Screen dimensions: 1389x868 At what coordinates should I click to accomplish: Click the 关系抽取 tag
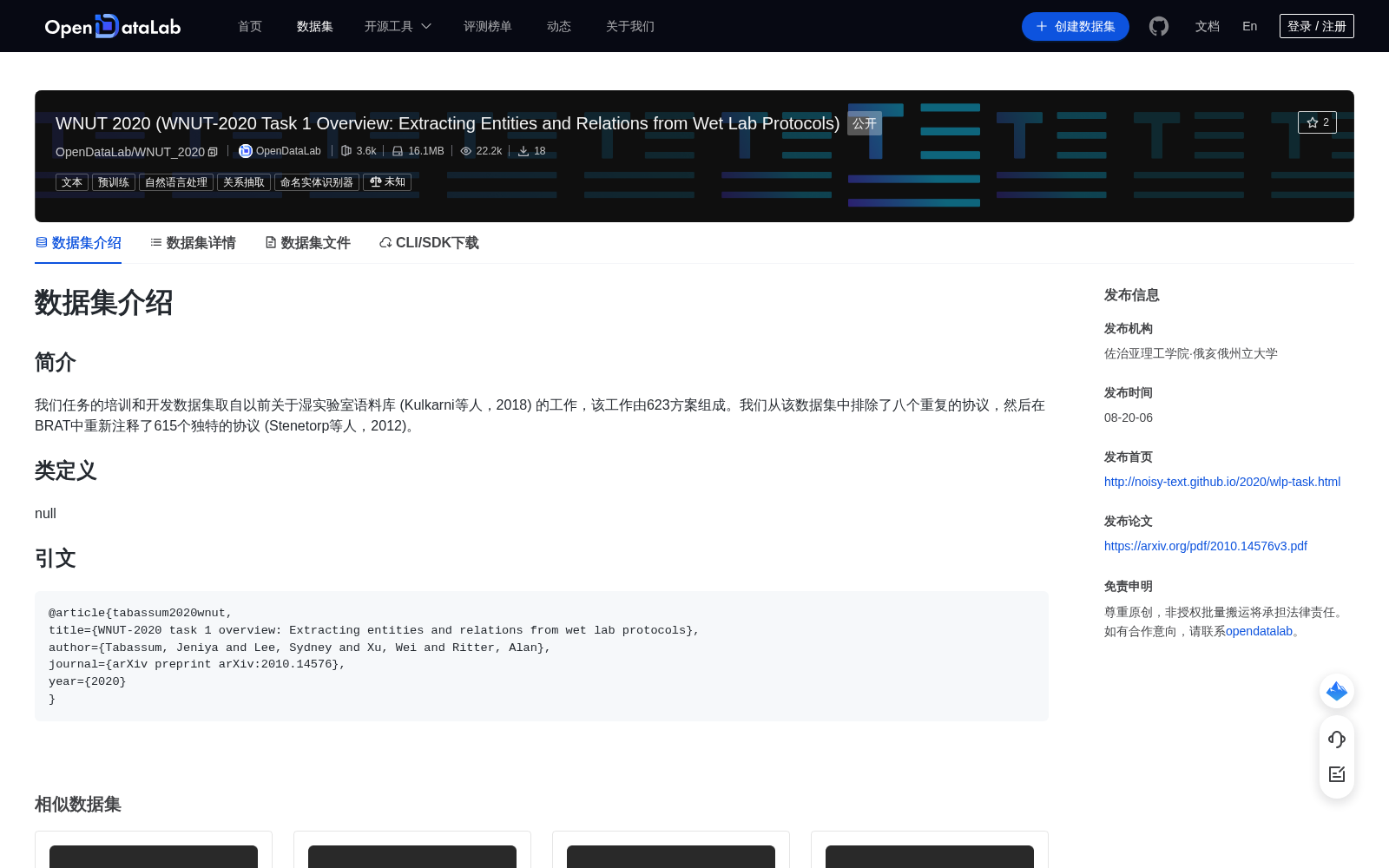pyautogui.click(x=244, y=182)
